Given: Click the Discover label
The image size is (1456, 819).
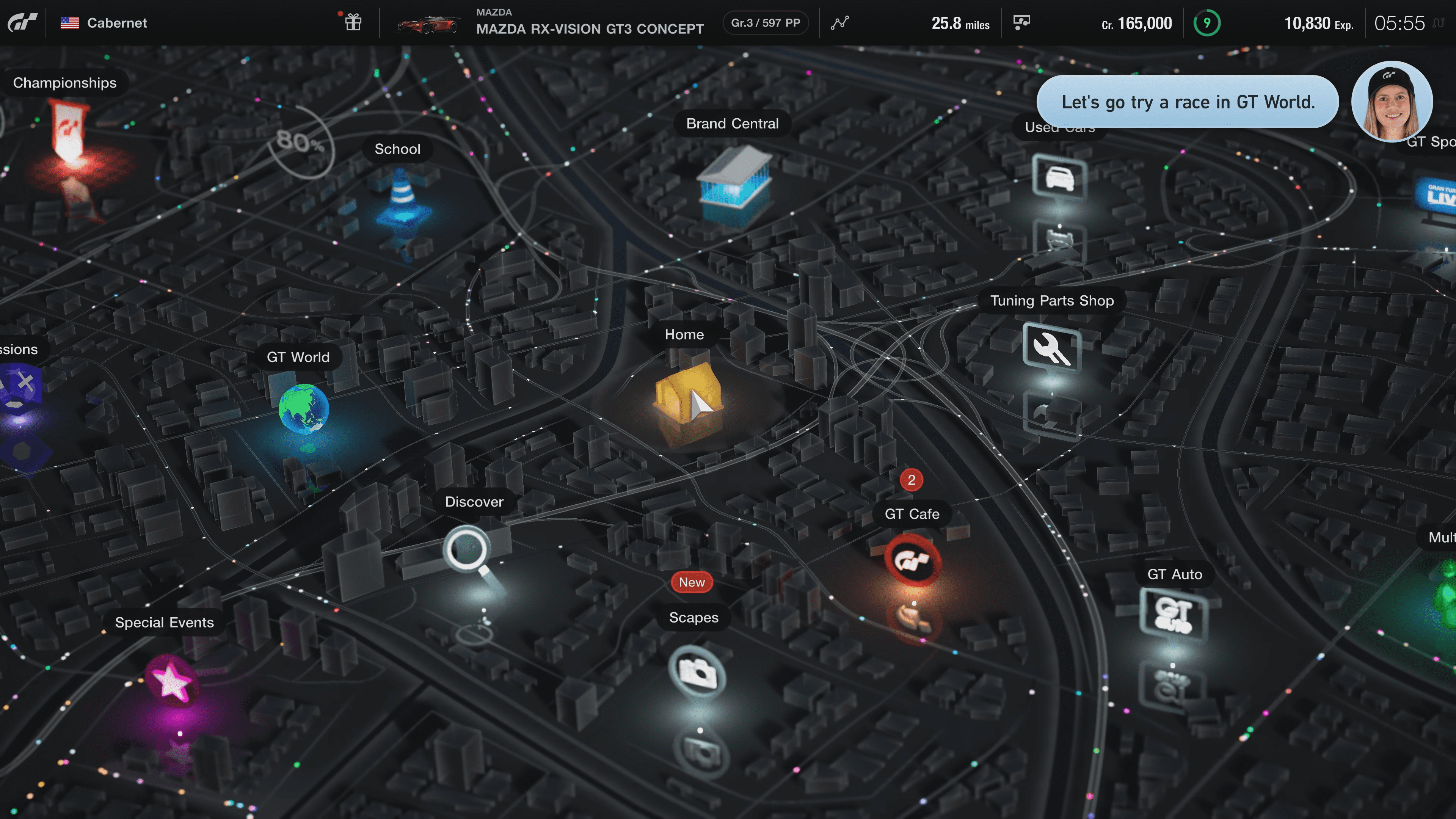Looking at the screenshot, I should 474,501.
